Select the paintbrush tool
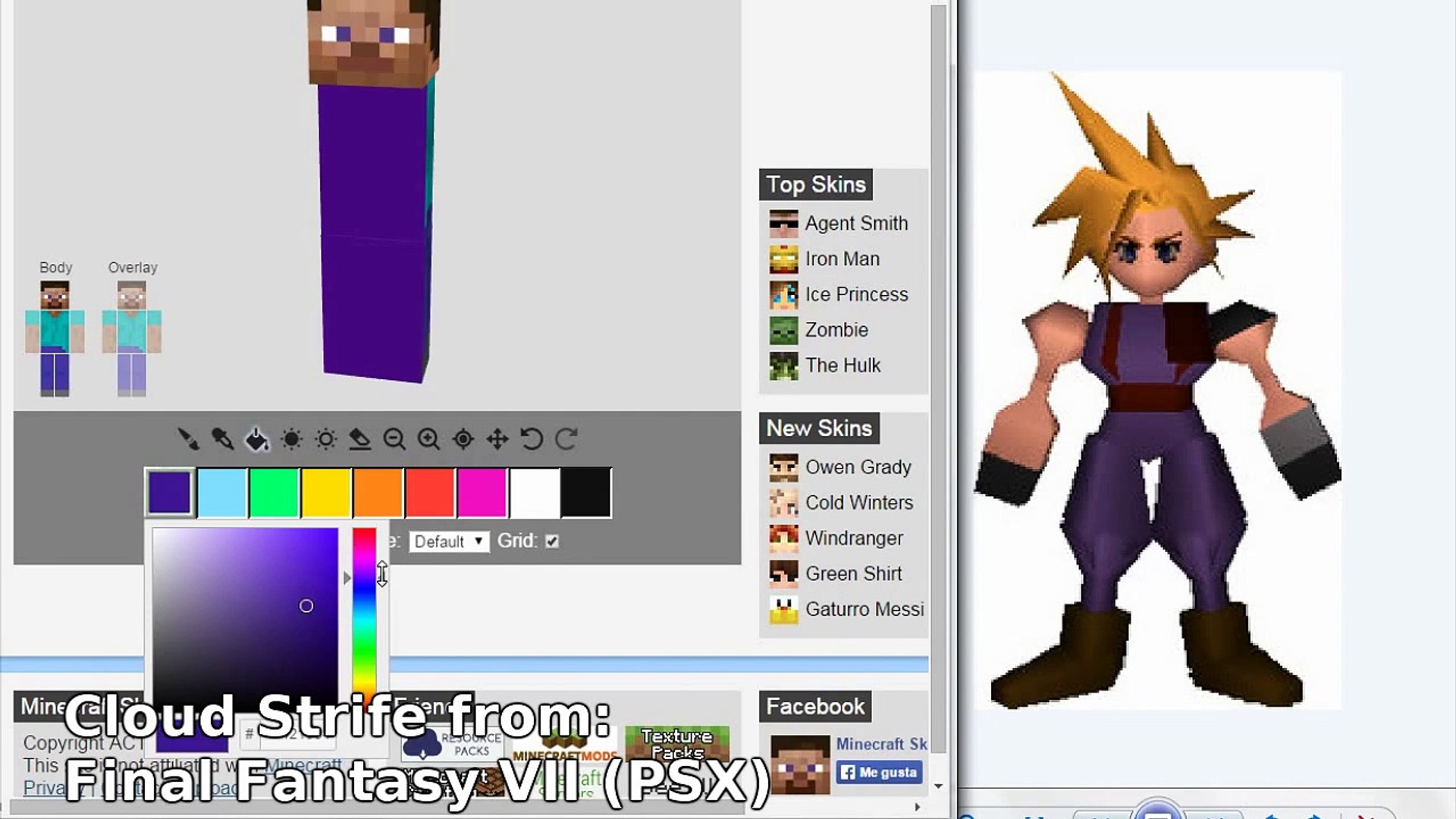 (x=188, y=439)
